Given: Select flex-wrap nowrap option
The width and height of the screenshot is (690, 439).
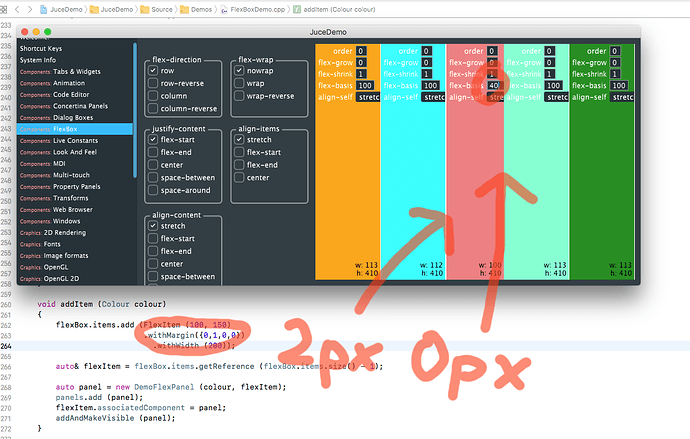Looking at the screenshot, I should pos(254,70).
